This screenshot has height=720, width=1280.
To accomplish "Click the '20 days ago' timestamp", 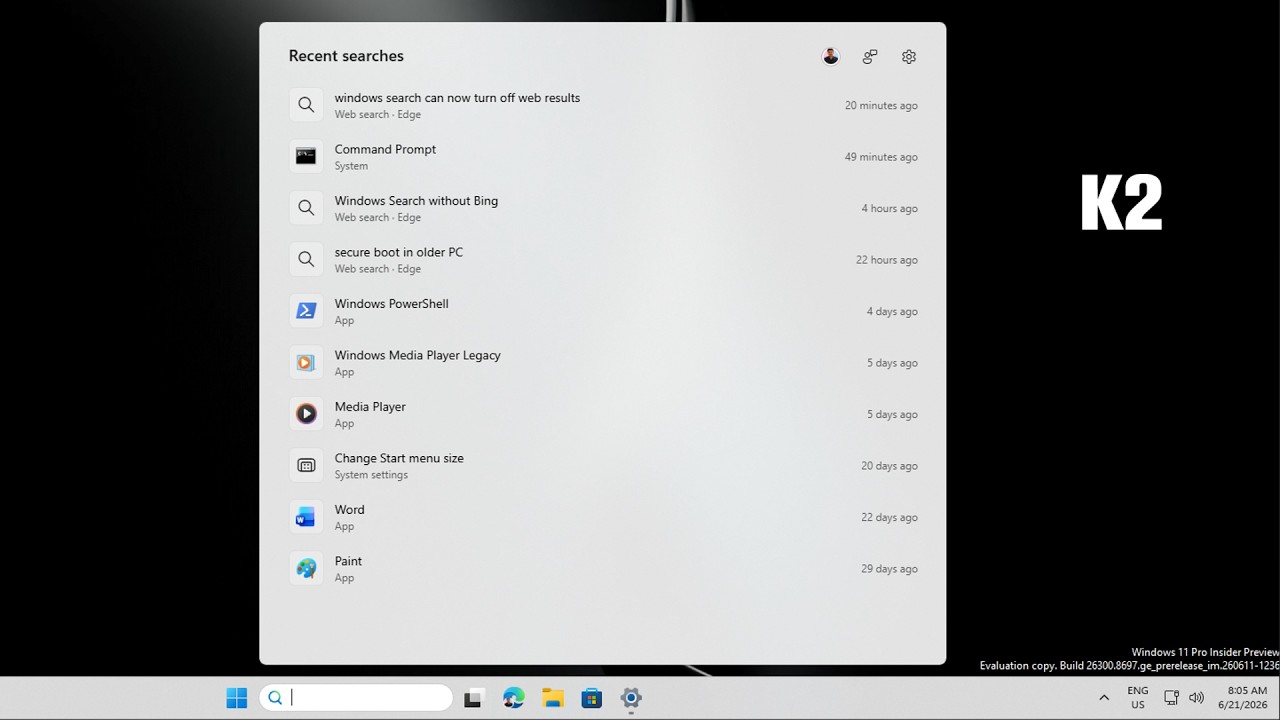I will [x=889, y=466].
